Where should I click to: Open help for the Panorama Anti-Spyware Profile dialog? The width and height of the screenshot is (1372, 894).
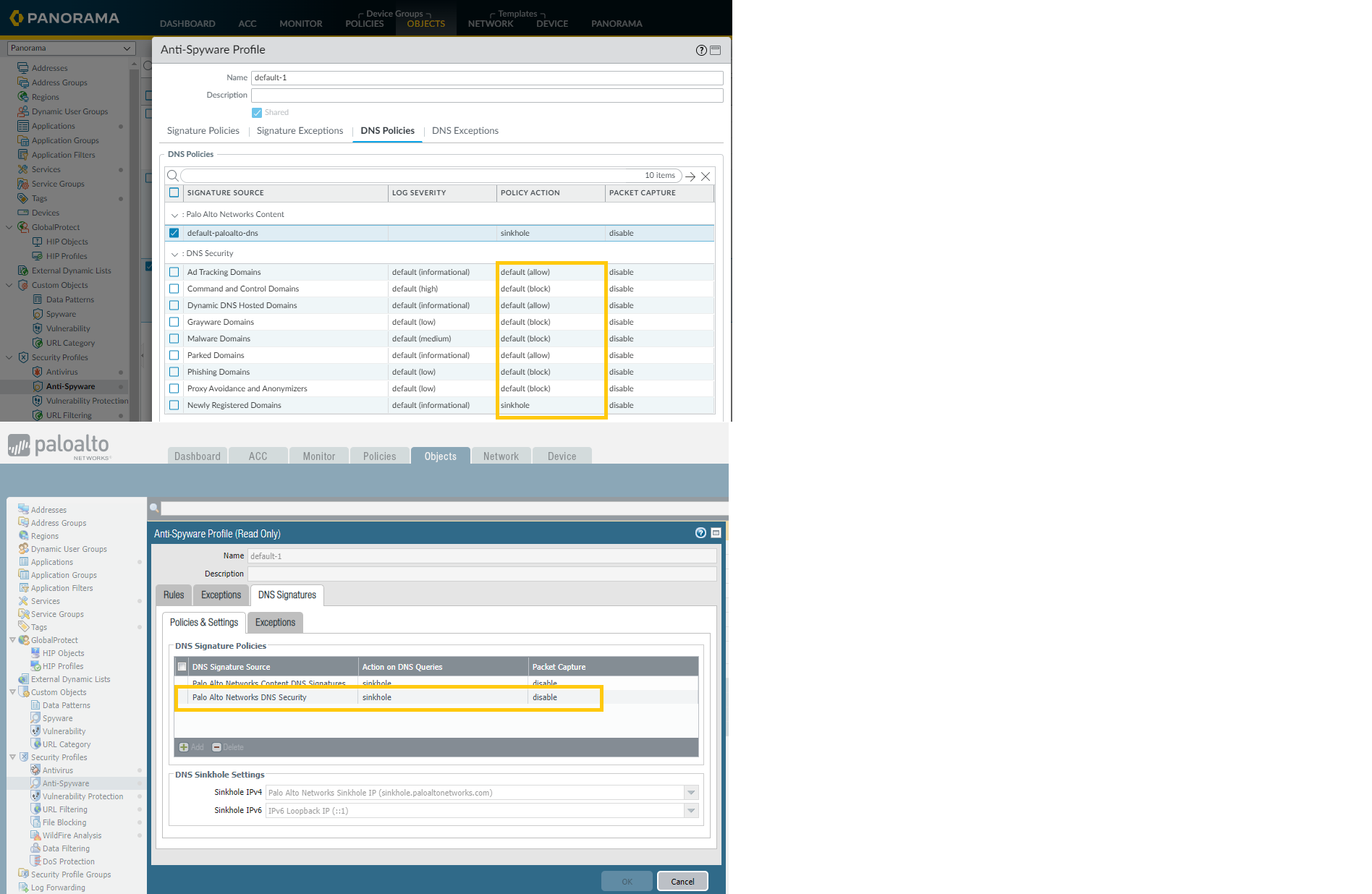coord(700,50)
